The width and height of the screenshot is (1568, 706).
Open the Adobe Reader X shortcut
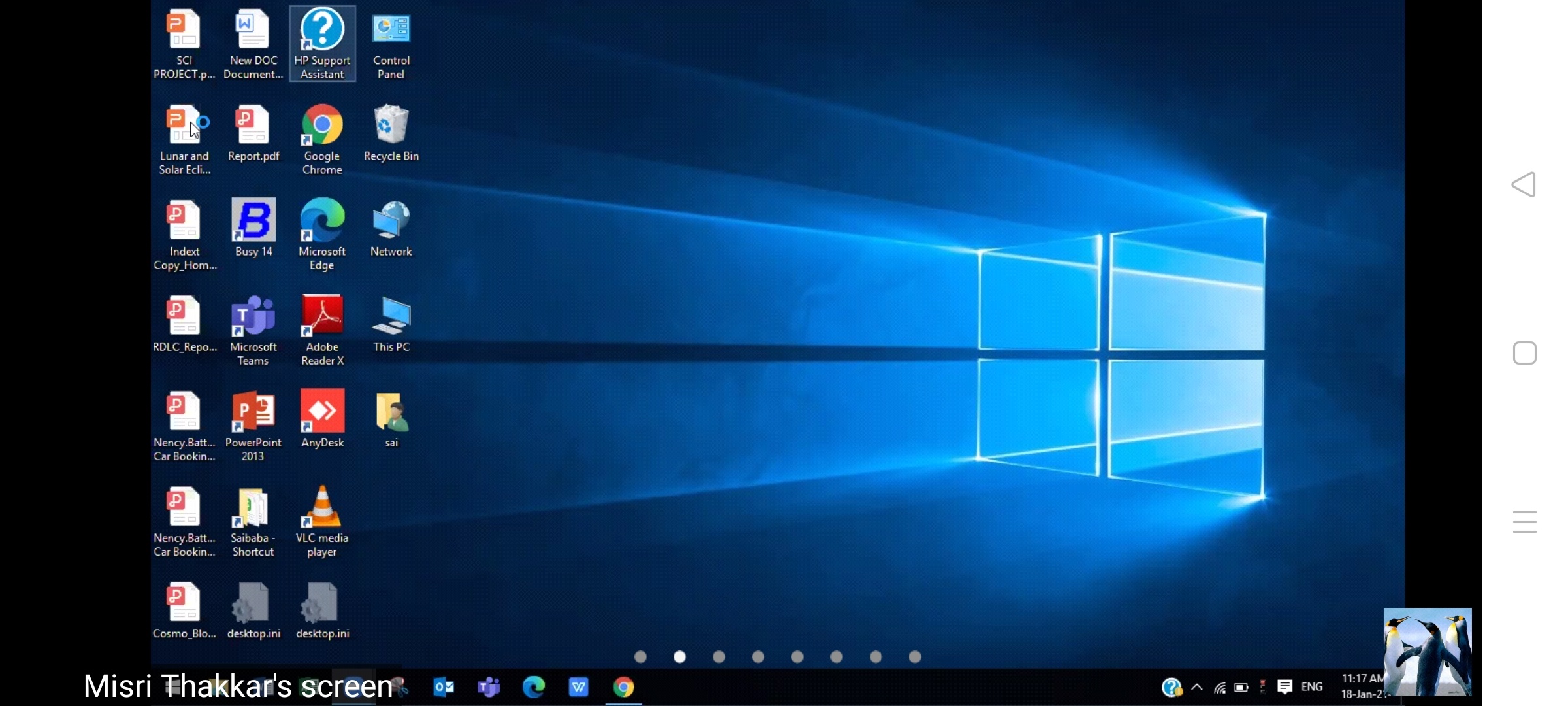(322, 330)
